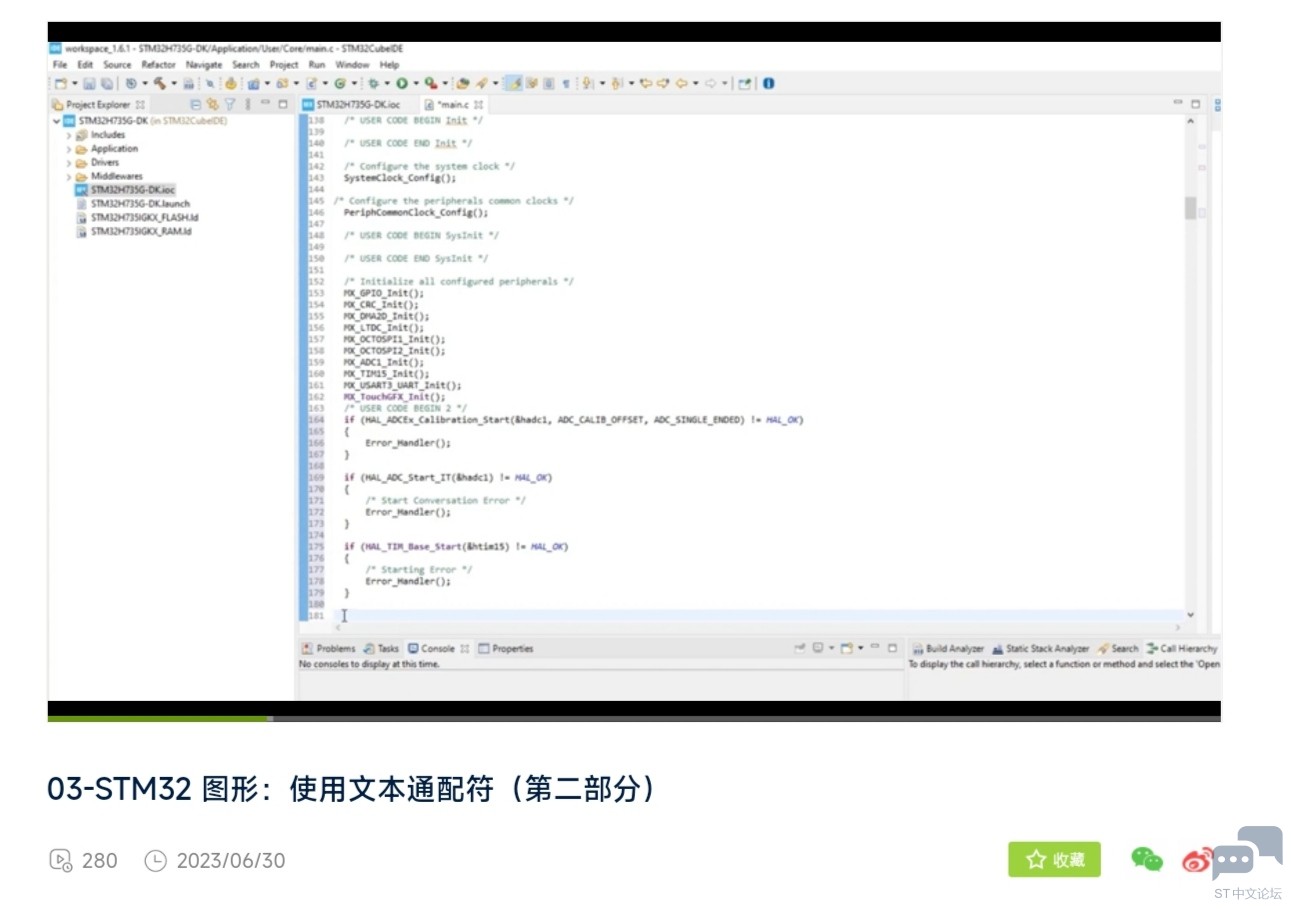
Task: Click the Build hammer icon
Action: pyautogui.click(x=159, y=84)
